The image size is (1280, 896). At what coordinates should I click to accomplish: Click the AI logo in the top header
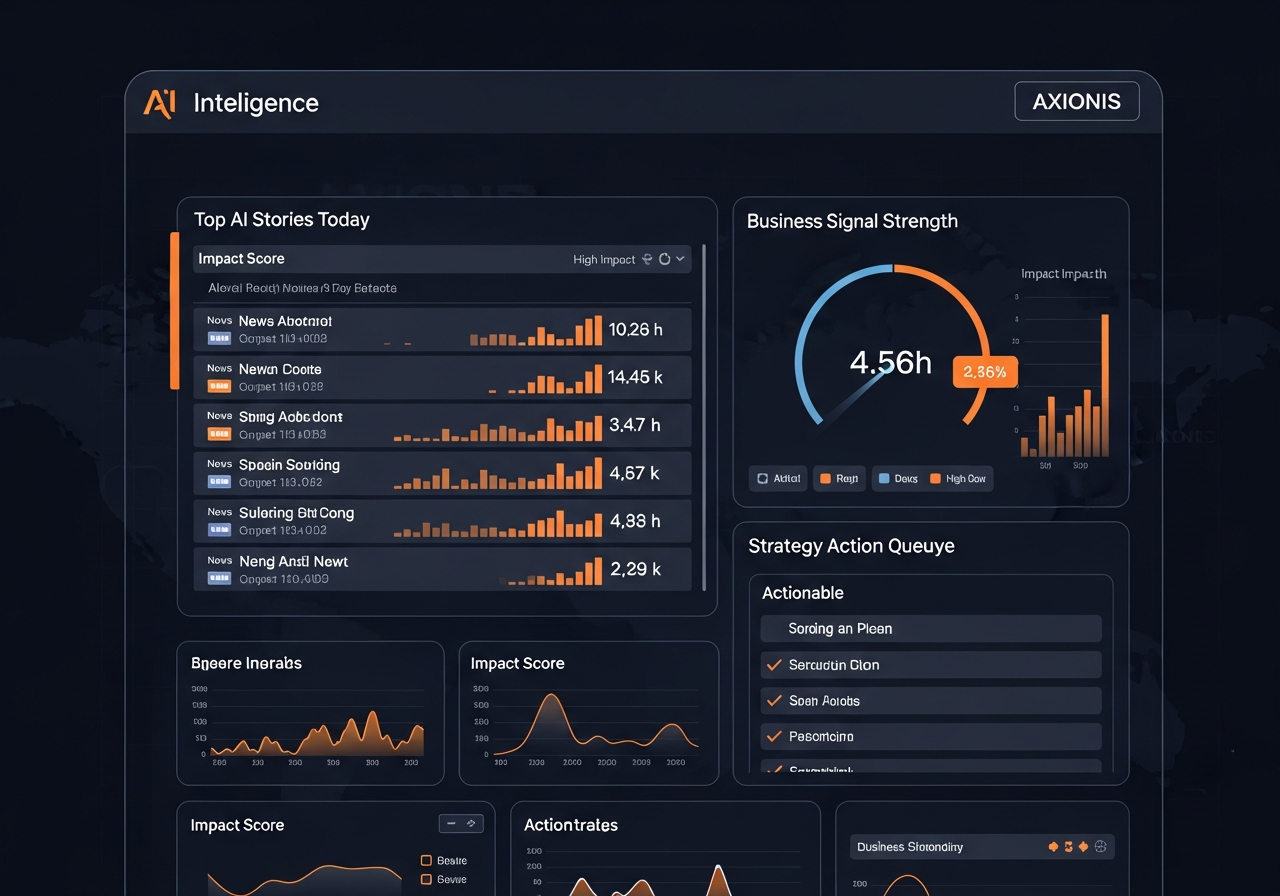158,102
